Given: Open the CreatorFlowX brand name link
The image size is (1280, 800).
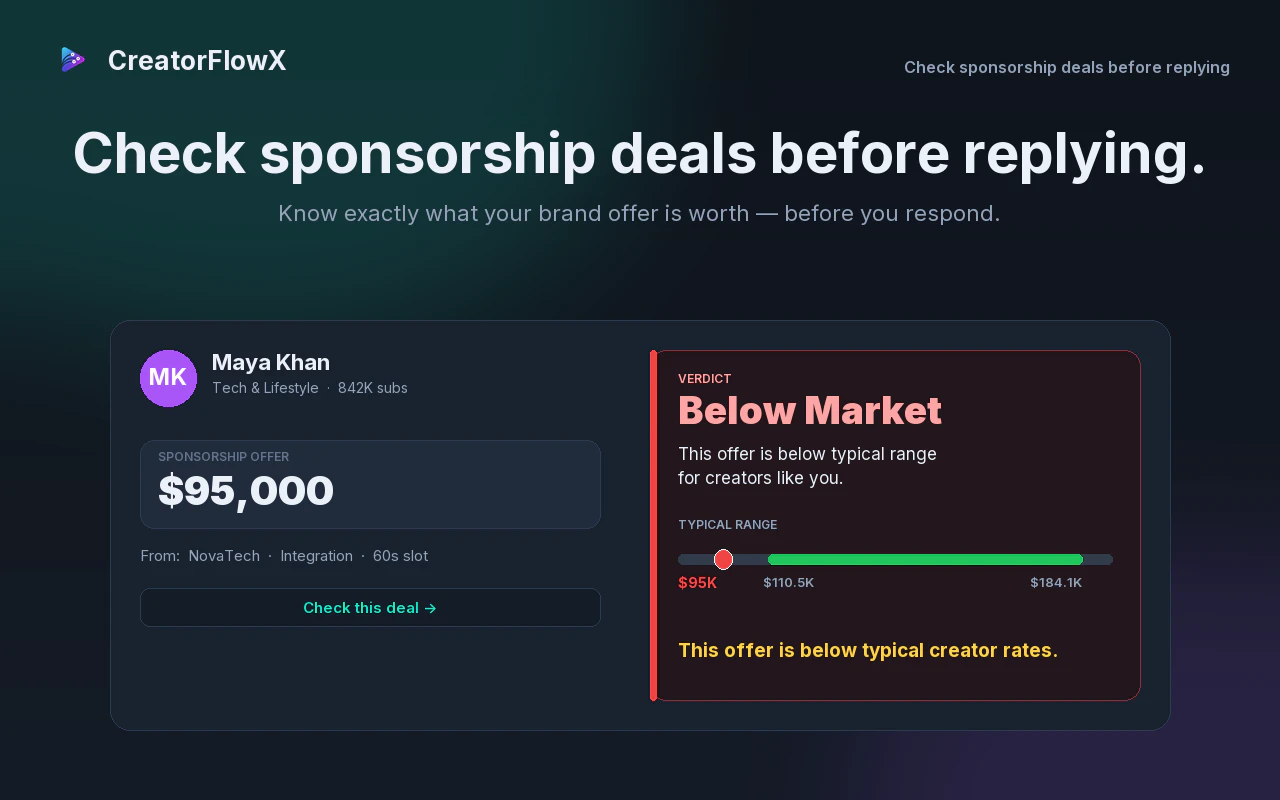Looking at the screenshot, I should (197, 61).
